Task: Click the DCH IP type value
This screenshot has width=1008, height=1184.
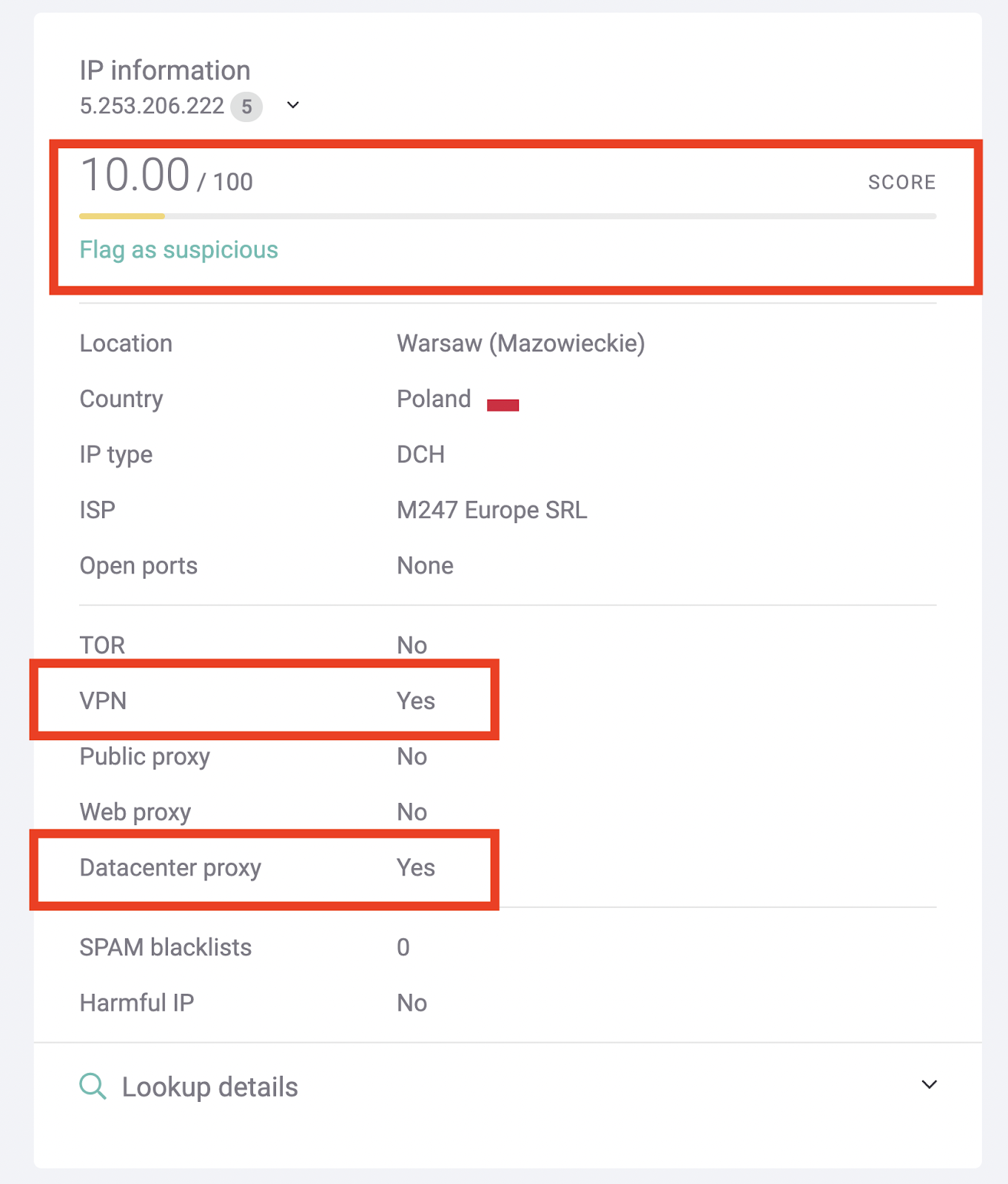Action: (x=420, y=454)
